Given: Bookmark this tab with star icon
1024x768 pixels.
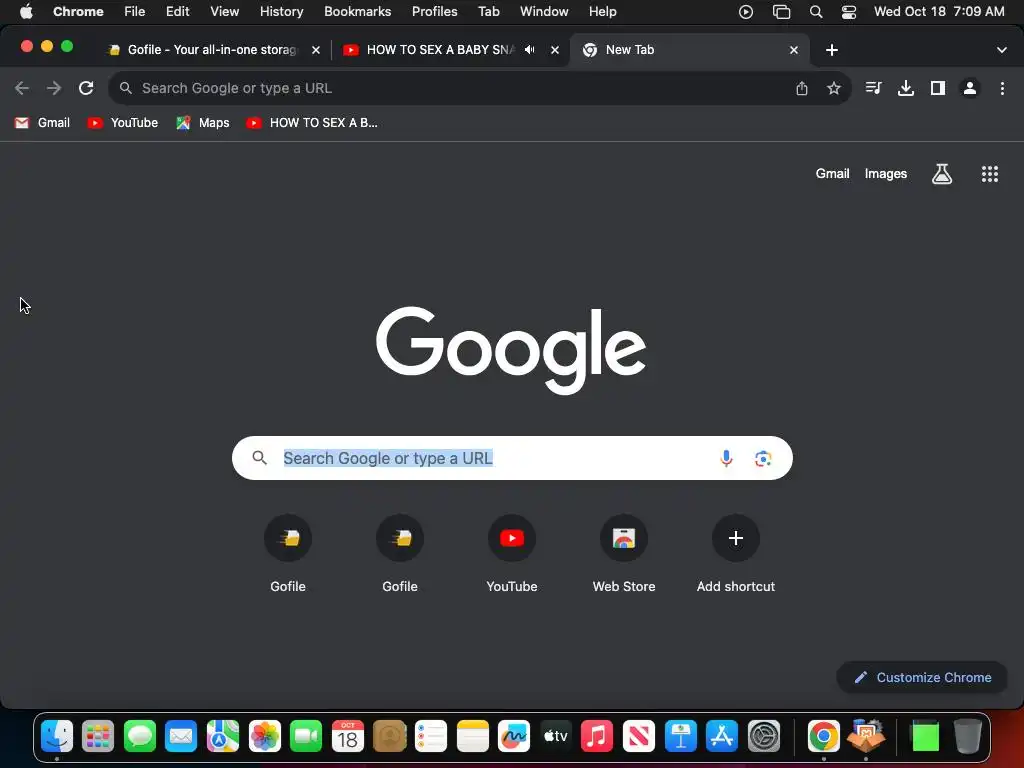Looking at the screenshot, I should tap(834, 88).
